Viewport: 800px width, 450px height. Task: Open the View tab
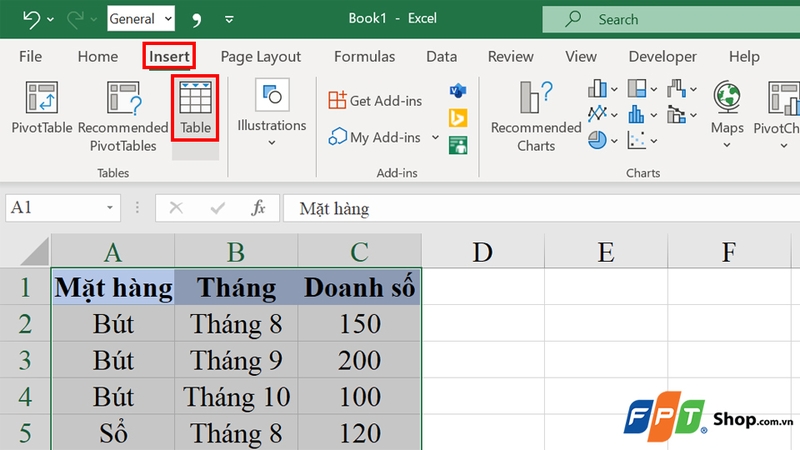pyautogui.click(x=581, y=56)
